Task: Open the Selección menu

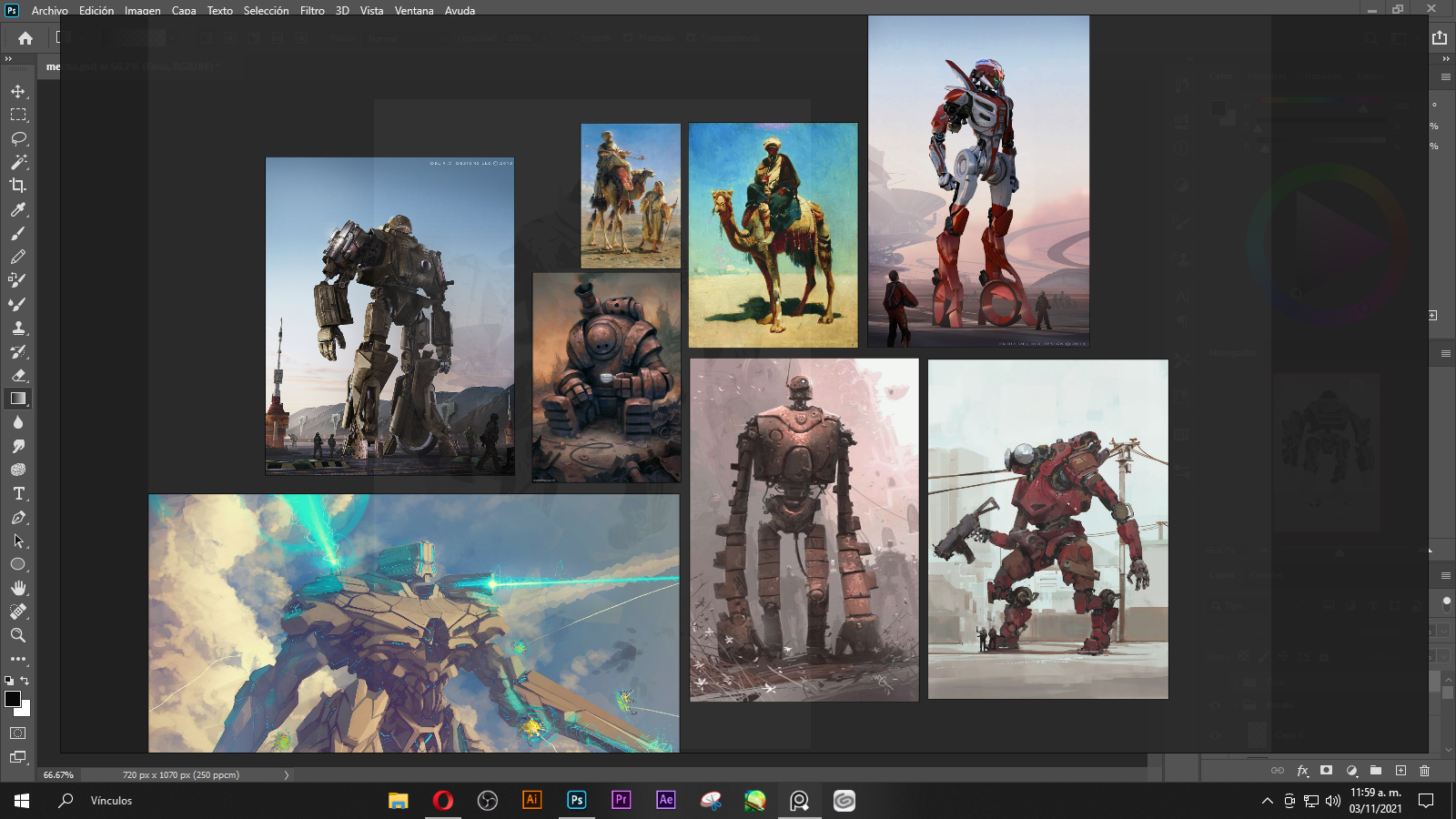Action: [x=266, y=11]
